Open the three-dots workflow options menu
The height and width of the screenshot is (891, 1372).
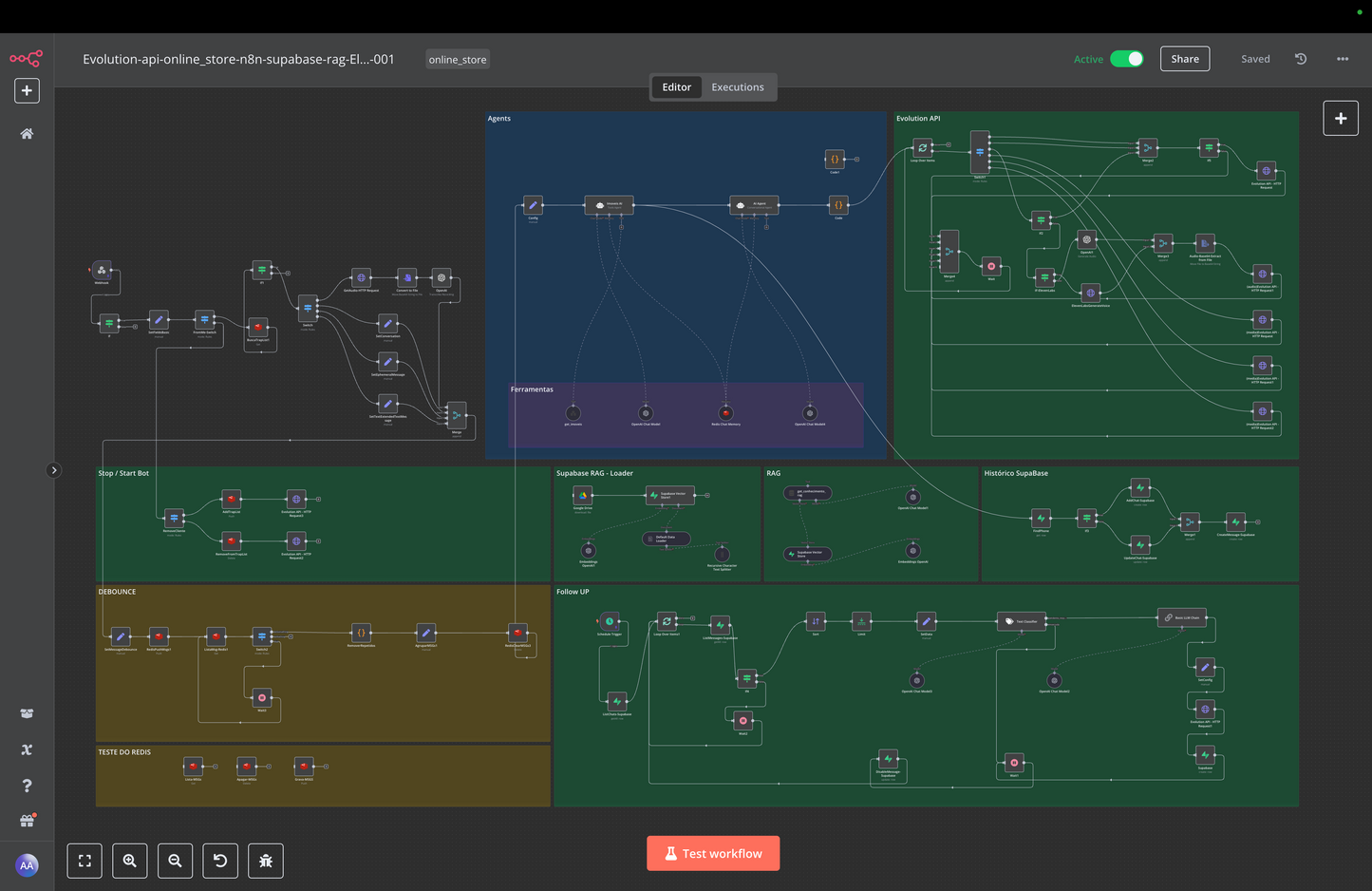click(1343, 59)
